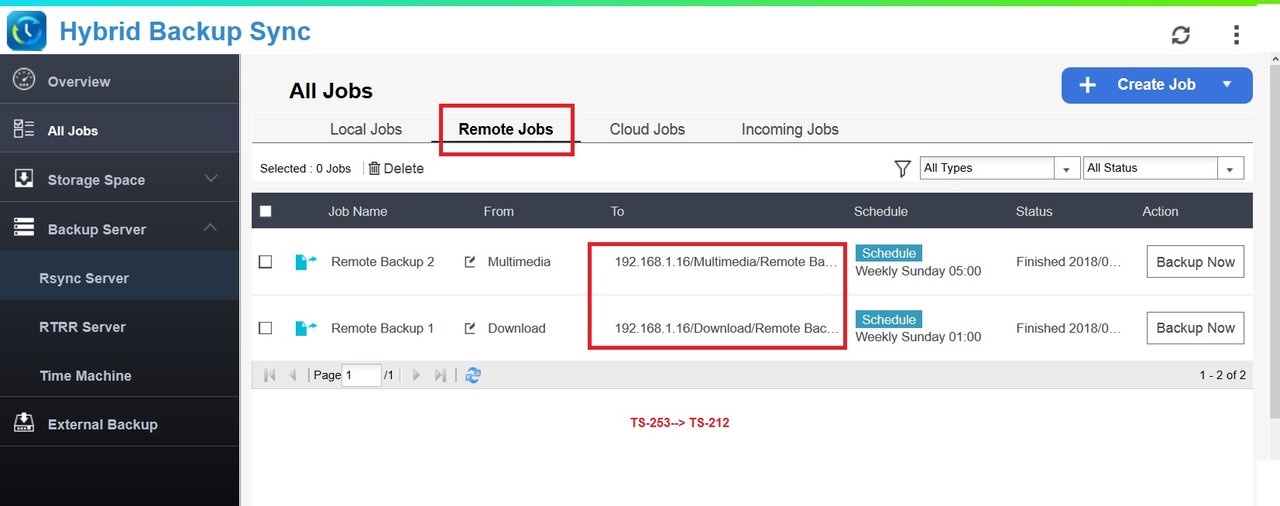Click the Remote Backup 2 job name
This screenshot has height=506, width=1280.
(x=382, y=262)
